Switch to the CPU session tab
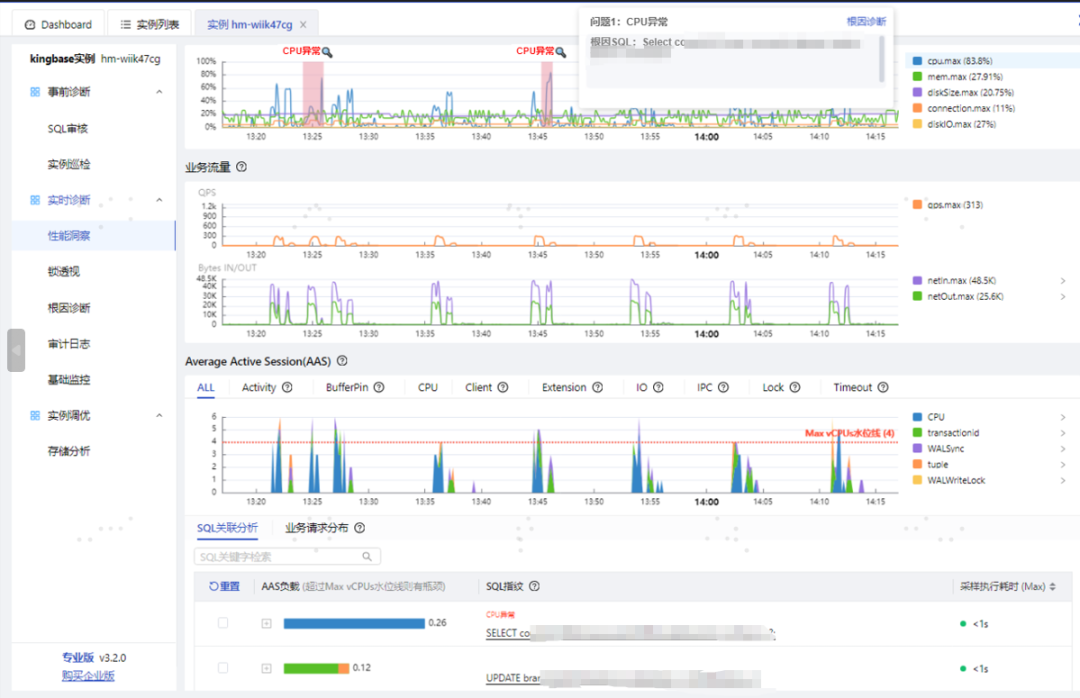The height and width of the screenshot is (698, 1080). [428, 387]
